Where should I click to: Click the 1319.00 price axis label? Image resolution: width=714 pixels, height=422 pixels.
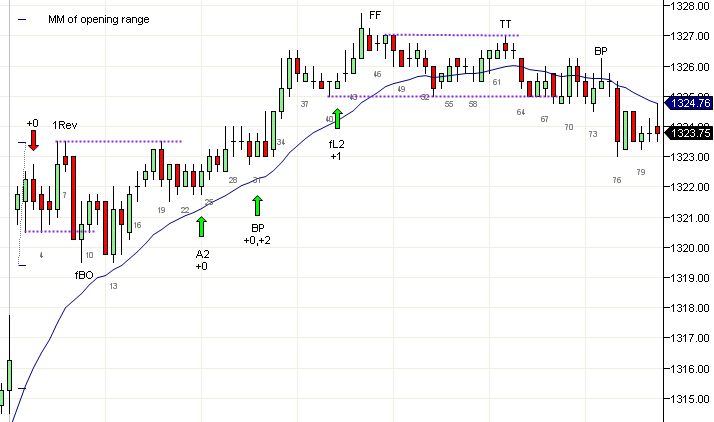click(x=690, y=278)
